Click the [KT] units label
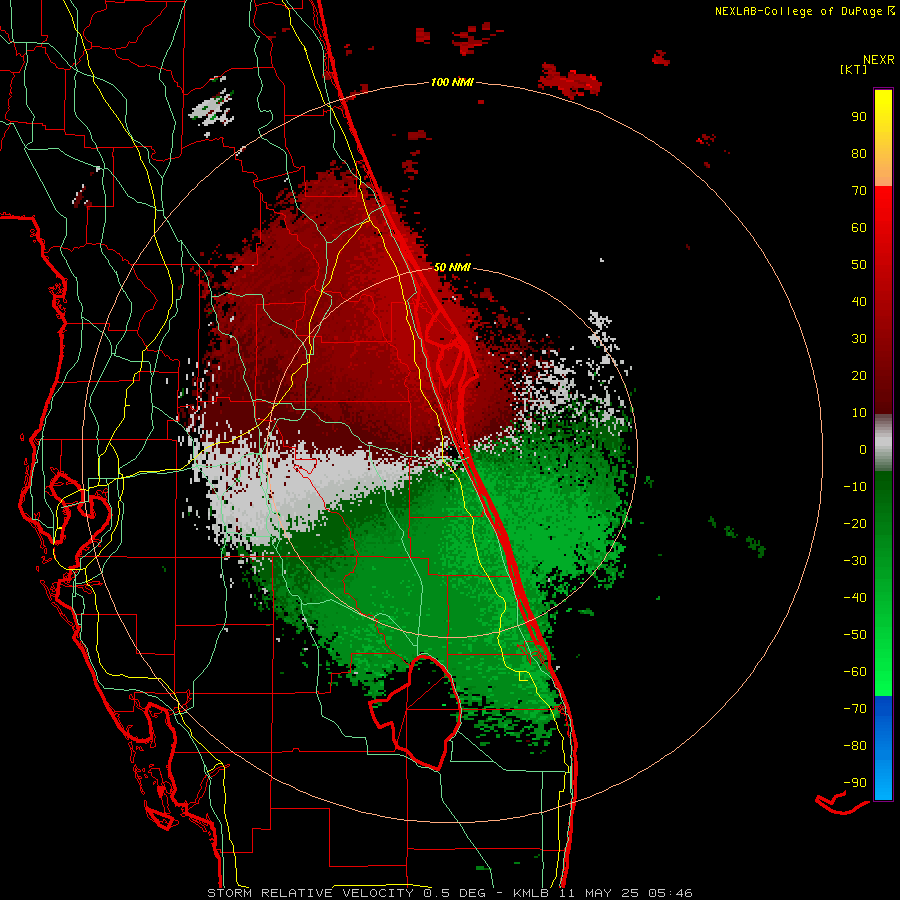This screenshot has height=900, width=900. (x=854, y=69)
